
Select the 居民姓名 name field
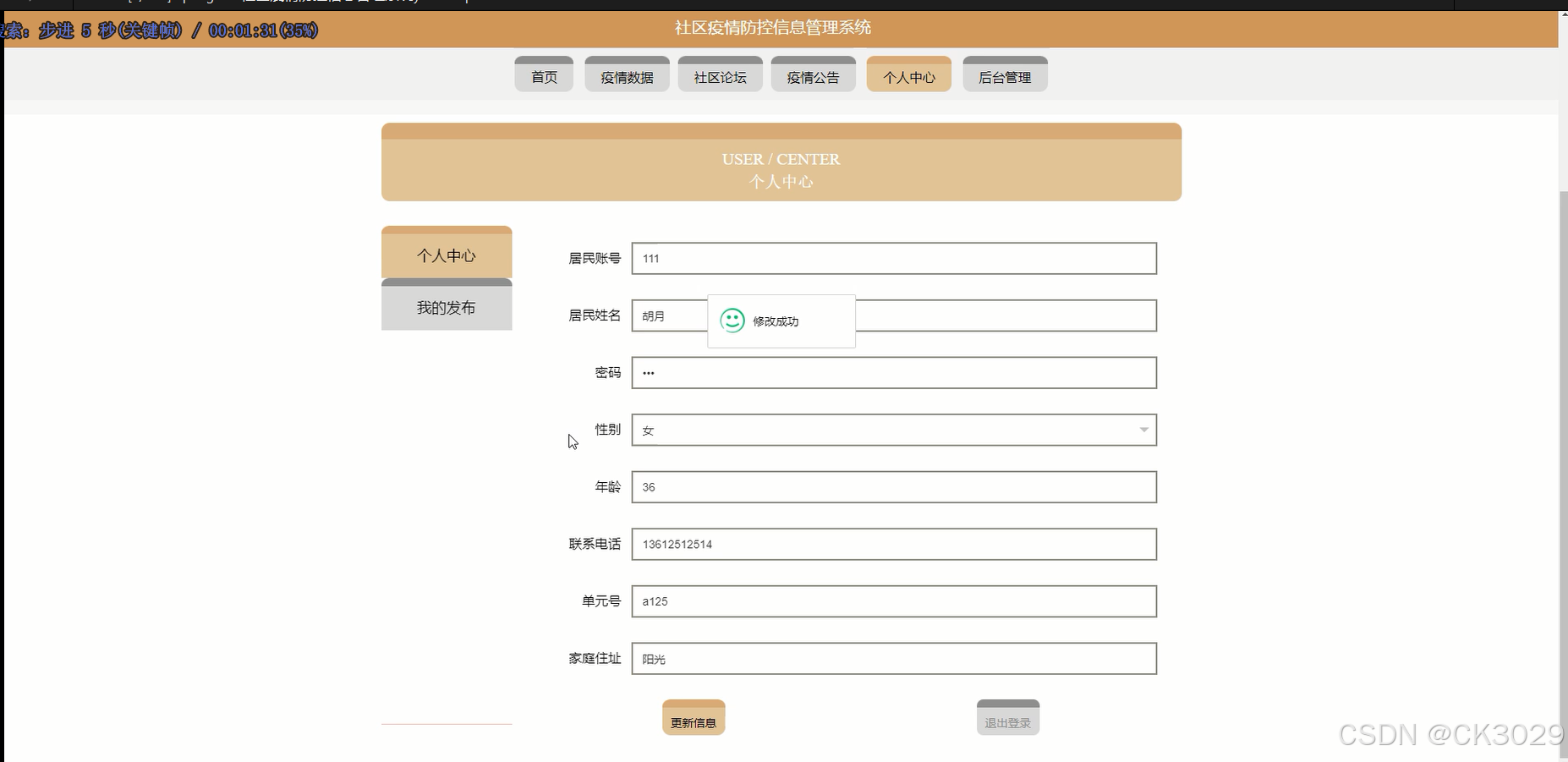click(x=668, y=315)
